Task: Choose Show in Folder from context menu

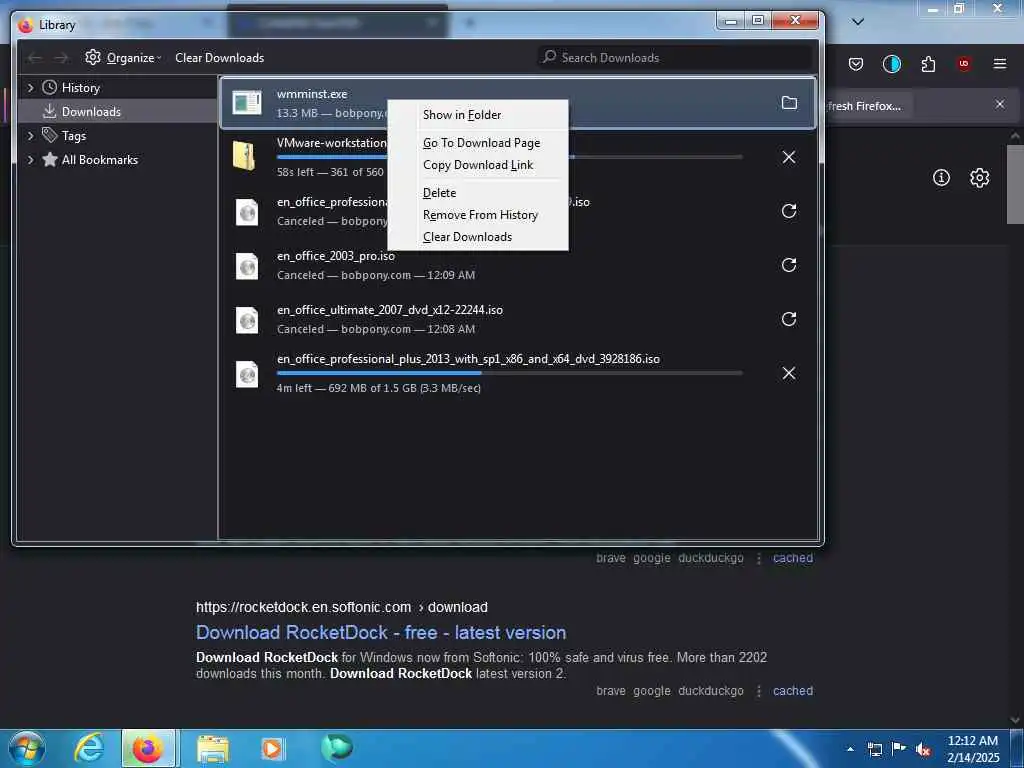Action: (478, 115)
